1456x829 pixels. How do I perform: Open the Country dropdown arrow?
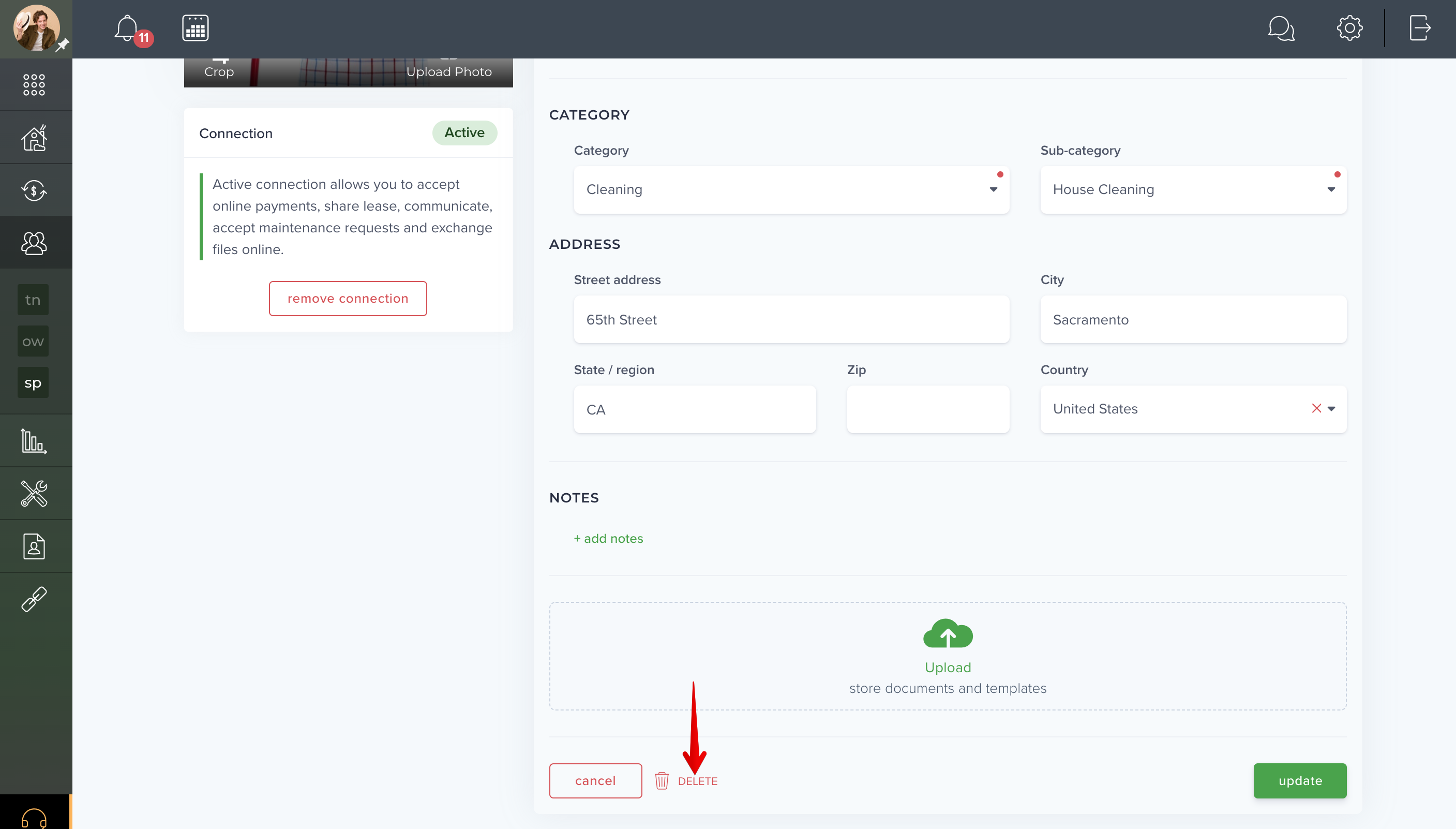(x=1331, y=409)
